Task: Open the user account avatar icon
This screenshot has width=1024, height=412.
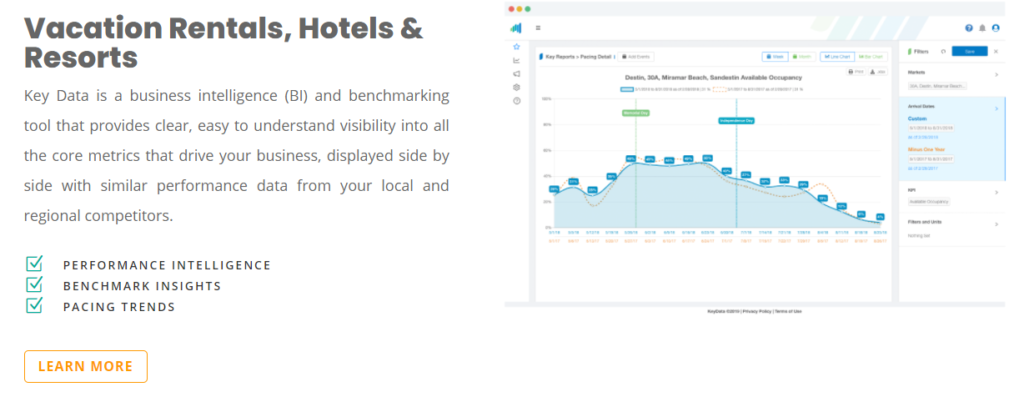Action: [995, 28]
